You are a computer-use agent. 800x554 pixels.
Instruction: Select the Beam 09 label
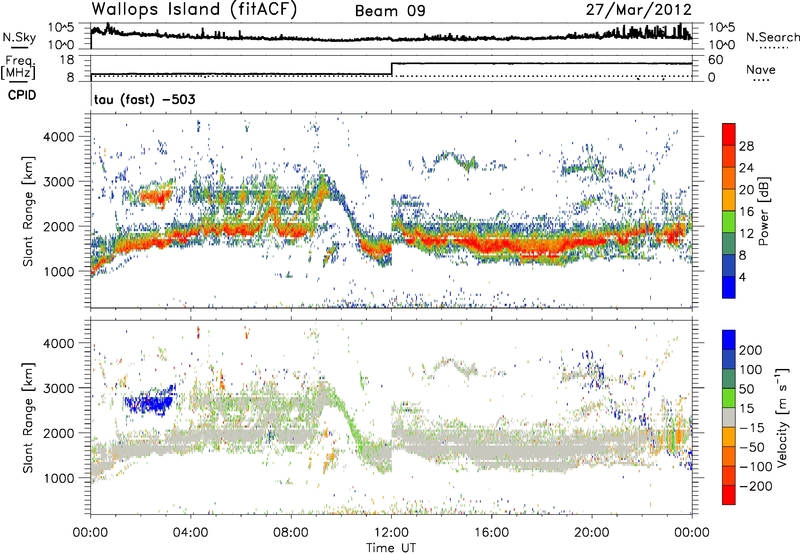390,11
